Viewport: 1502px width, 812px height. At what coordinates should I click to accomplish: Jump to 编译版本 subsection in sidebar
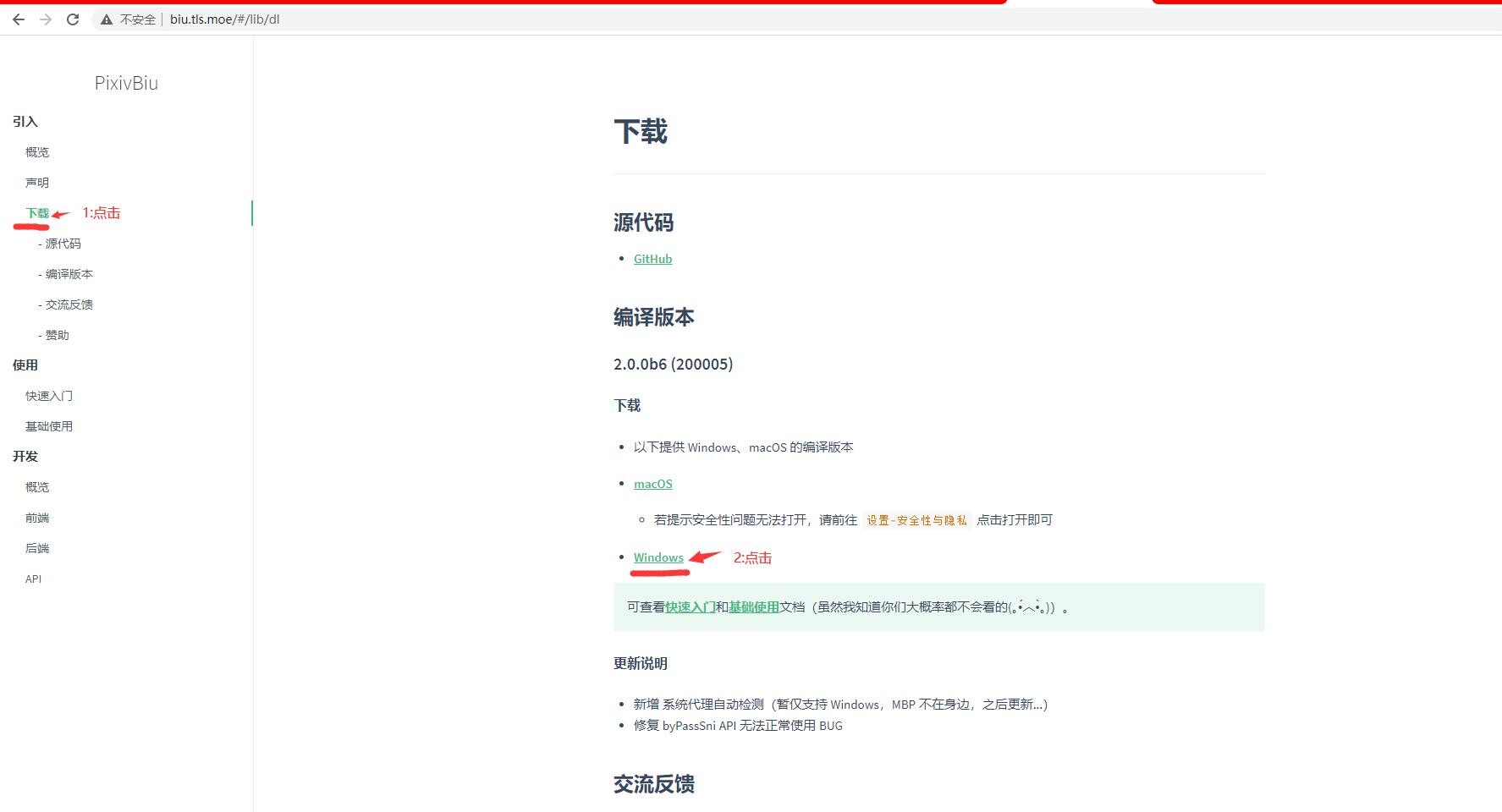pyautogui.click(x=69, y=274)
